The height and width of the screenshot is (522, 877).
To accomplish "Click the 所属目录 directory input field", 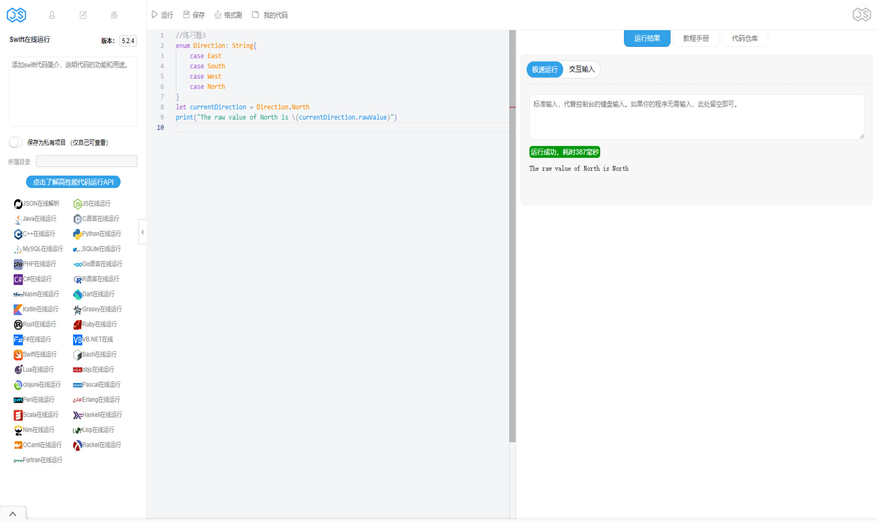I will coord(87,161).
